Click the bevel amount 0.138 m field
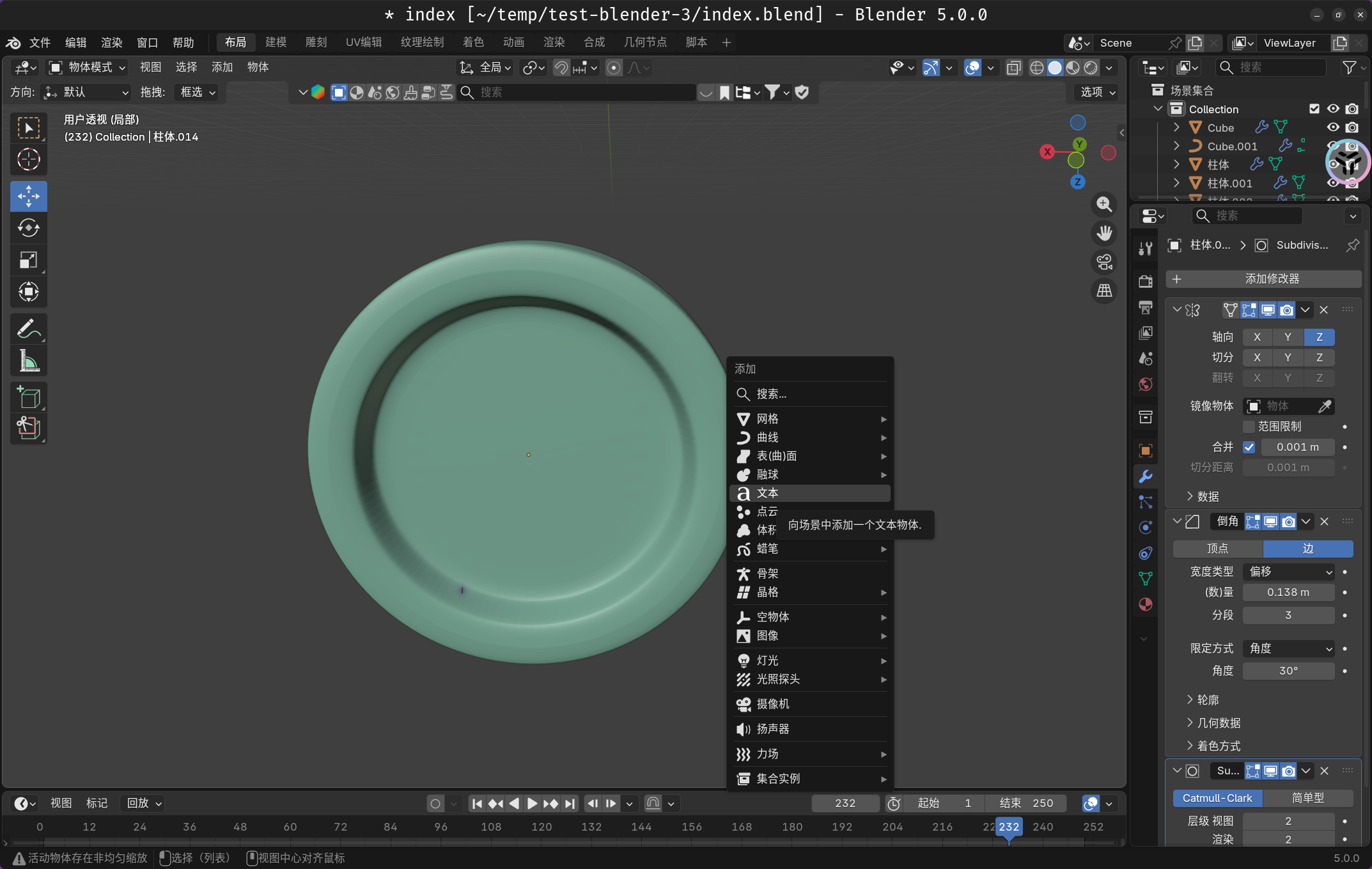 pos(1288,592)
